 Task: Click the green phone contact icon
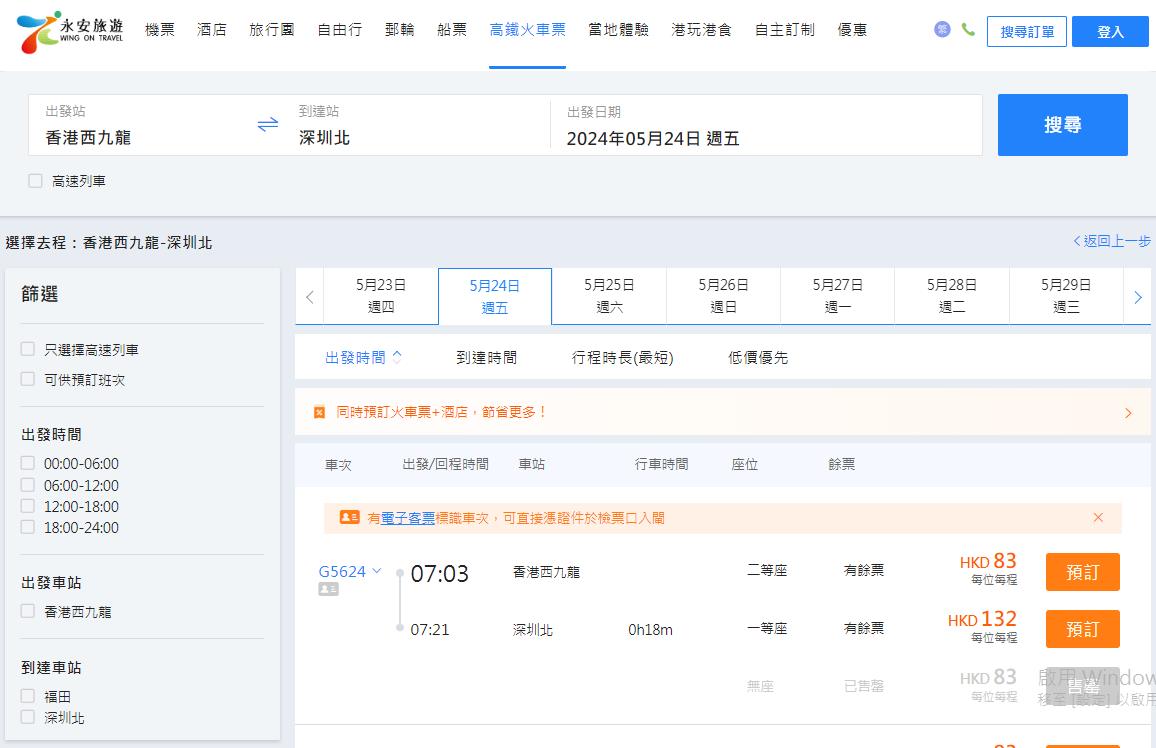pyautogui.click(x=968, y=30)
